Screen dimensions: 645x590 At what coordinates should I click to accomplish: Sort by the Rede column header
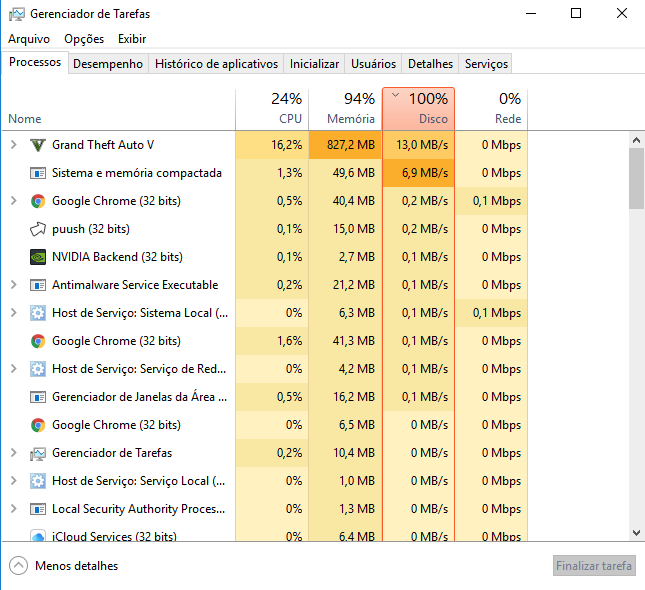tap(491, 109)
